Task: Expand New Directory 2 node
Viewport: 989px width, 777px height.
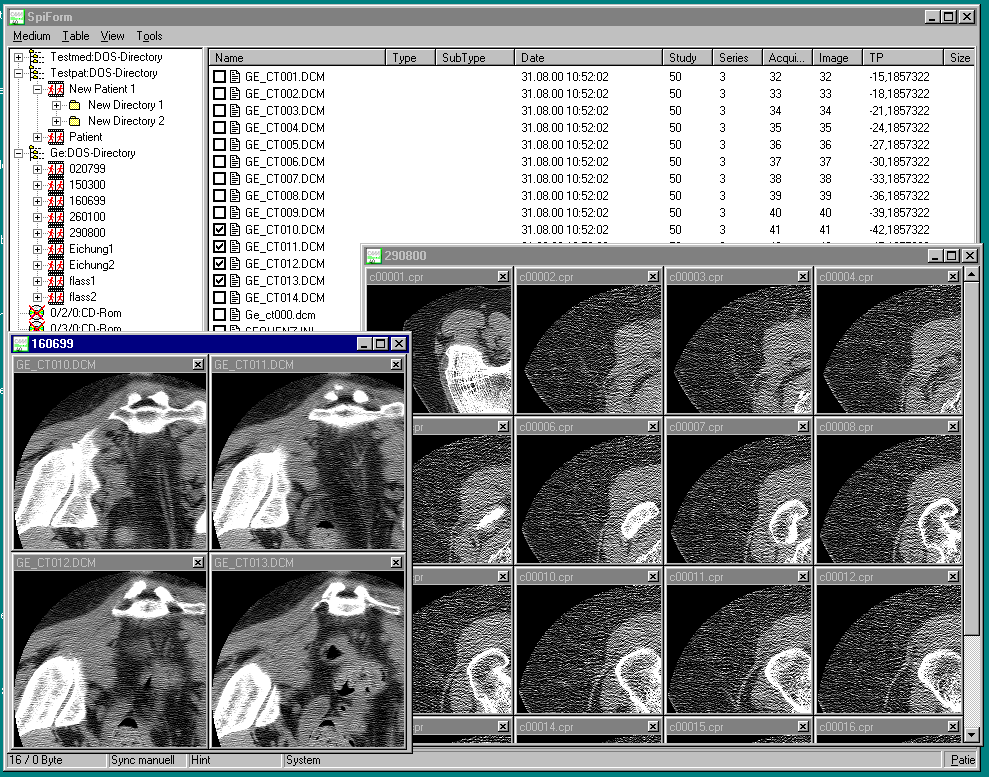Action: 56,121
